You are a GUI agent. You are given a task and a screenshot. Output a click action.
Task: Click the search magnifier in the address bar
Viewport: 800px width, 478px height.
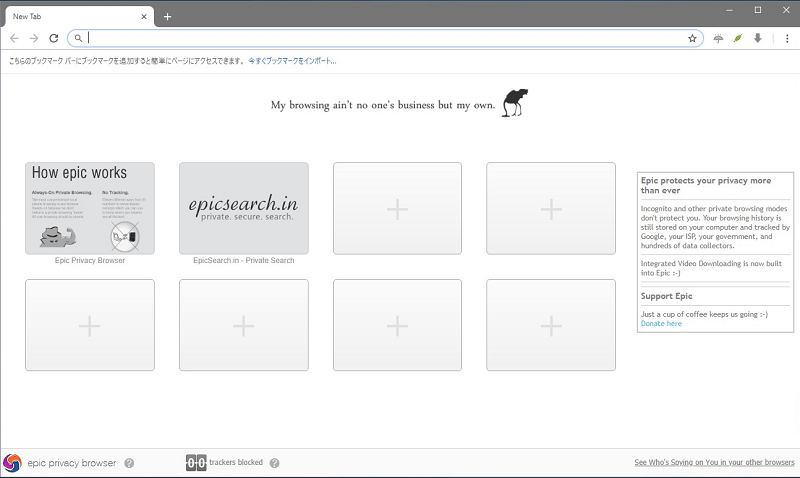click(x=78, y=38)
